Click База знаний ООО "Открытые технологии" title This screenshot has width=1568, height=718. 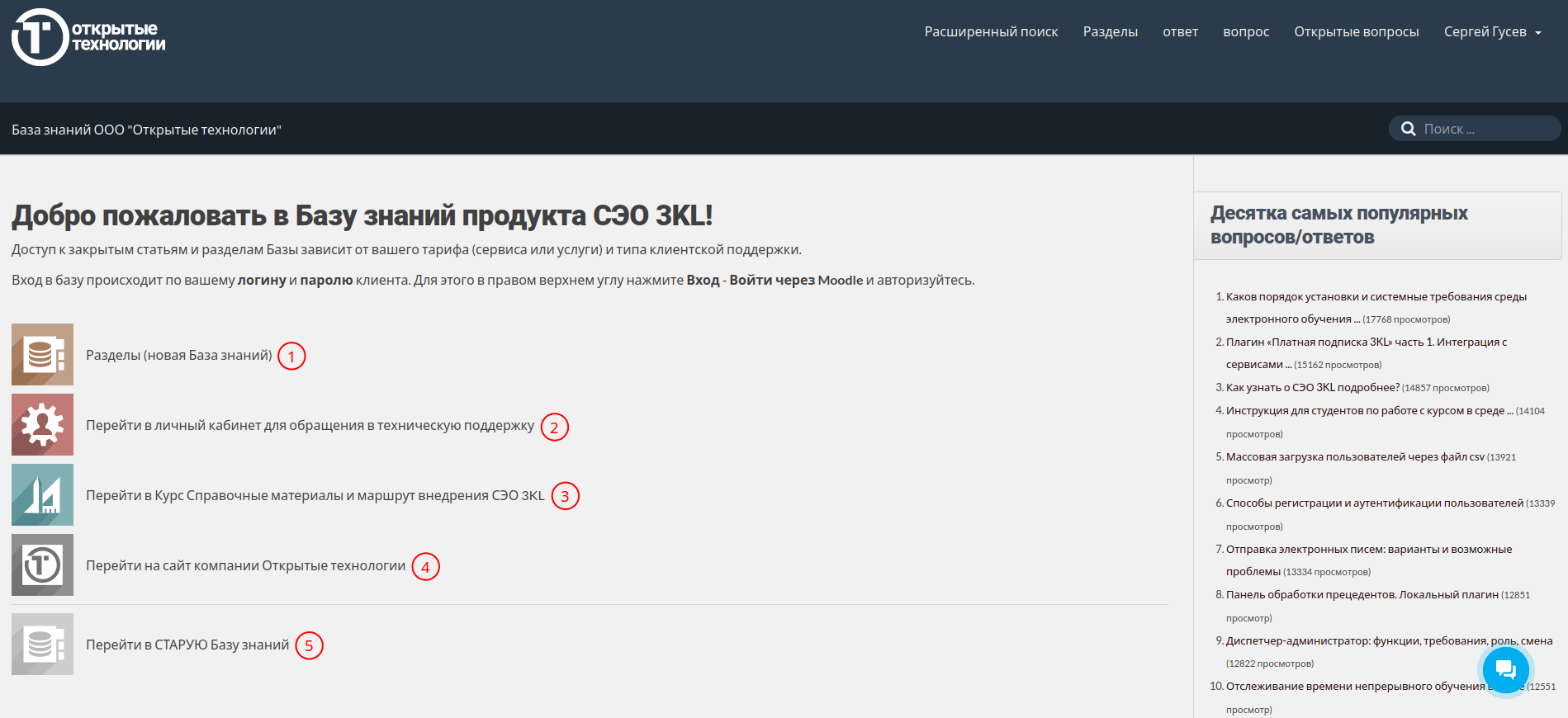coord(146,130)
